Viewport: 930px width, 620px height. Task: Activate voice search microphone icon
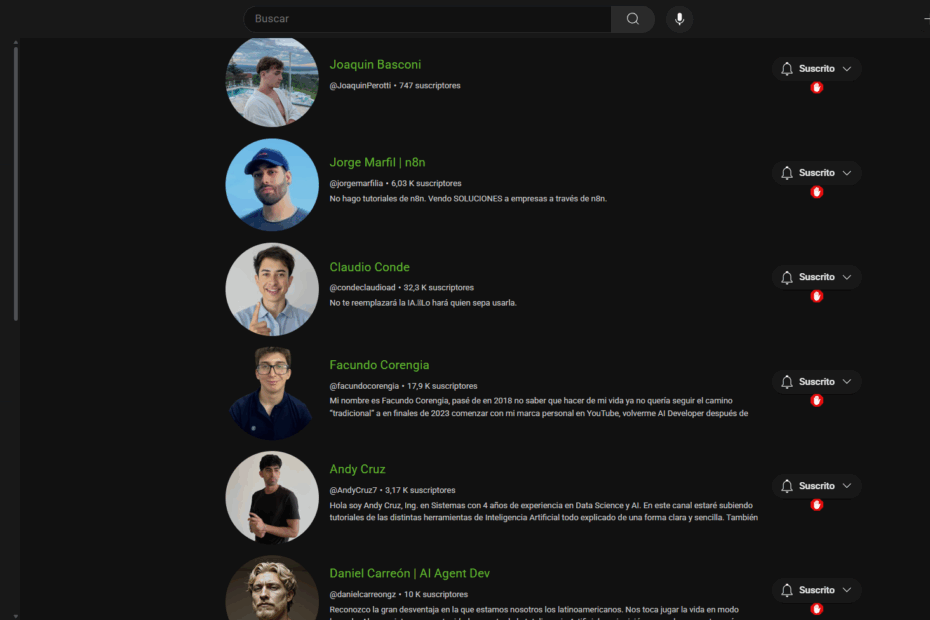680,19
